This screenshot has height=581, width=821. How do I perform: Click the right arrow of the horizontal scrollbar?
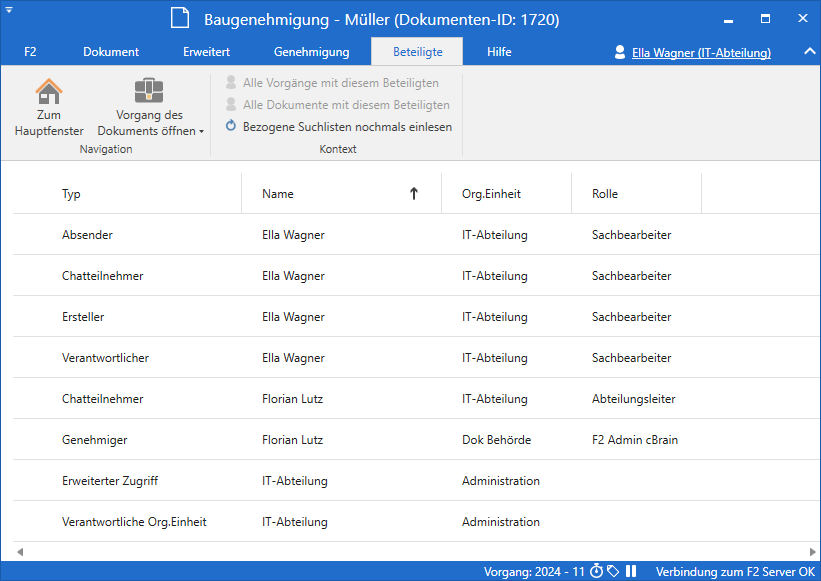pos(812,552)
